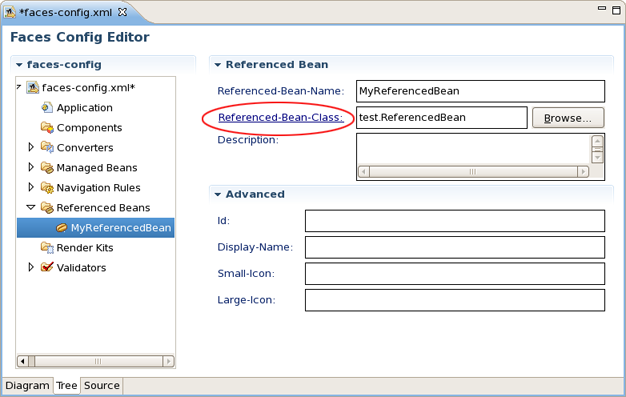This screenshot has width=626, height=397.
Task: Collapse the faces-config.xml root node
Action: pos(19,87)
